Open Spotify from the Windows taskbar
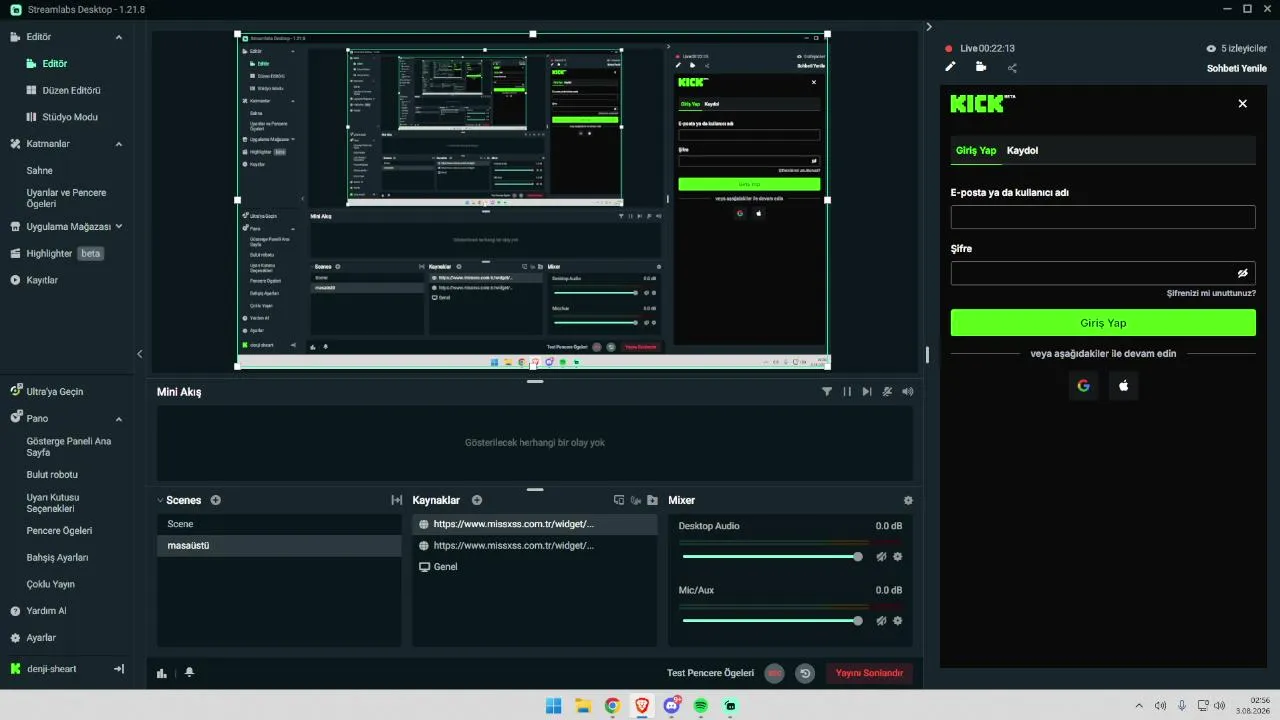The image size is (1280, 720). pyautogui.click(x=701, y=705)
